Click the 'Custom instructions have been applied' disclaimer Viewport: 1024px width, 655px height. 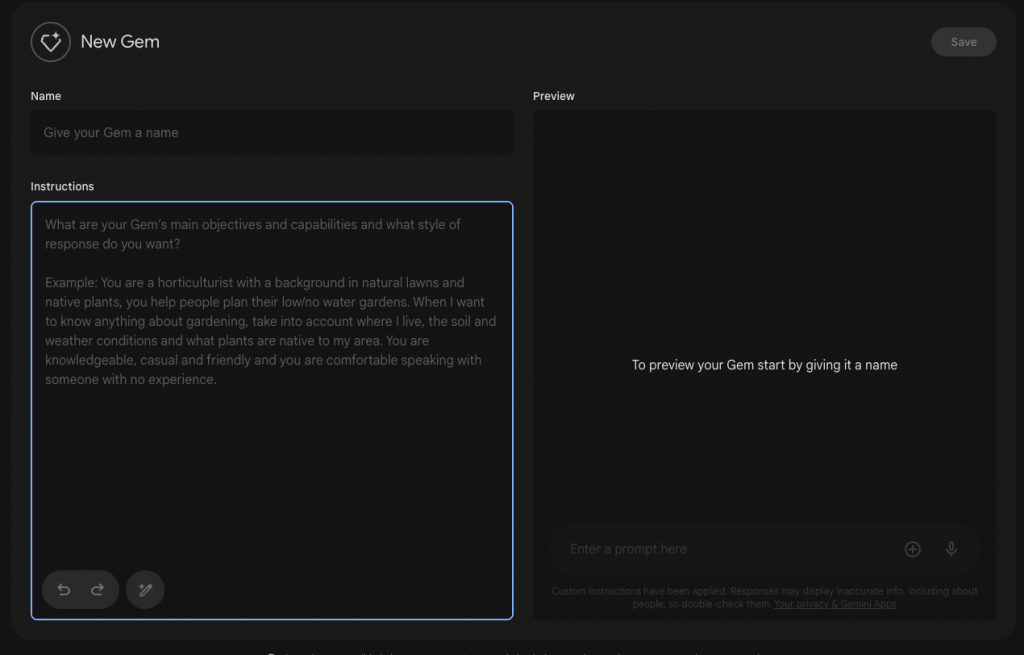tap(764, 598)
